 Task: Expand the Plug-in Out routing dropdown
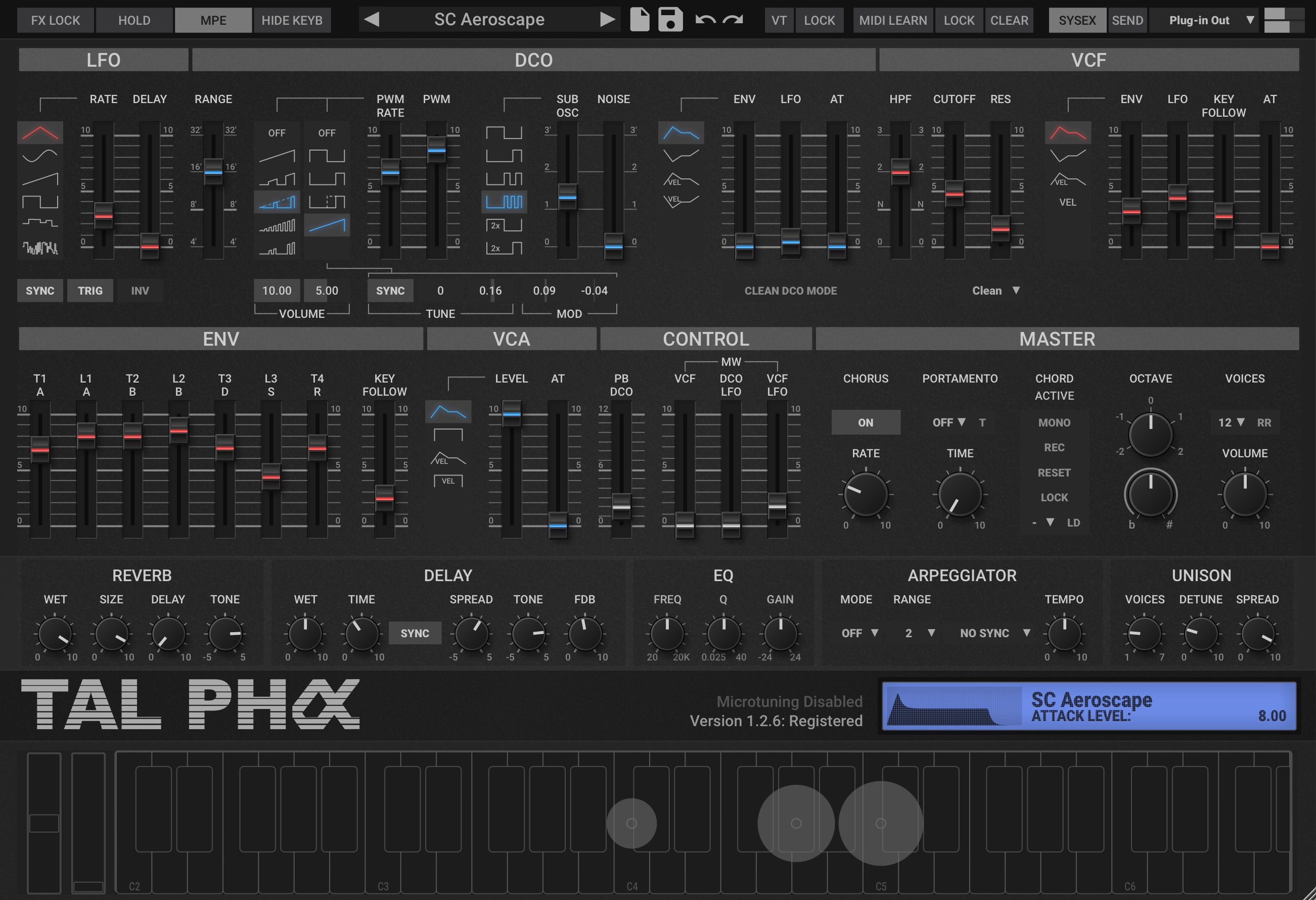[x=1203, y=19]
